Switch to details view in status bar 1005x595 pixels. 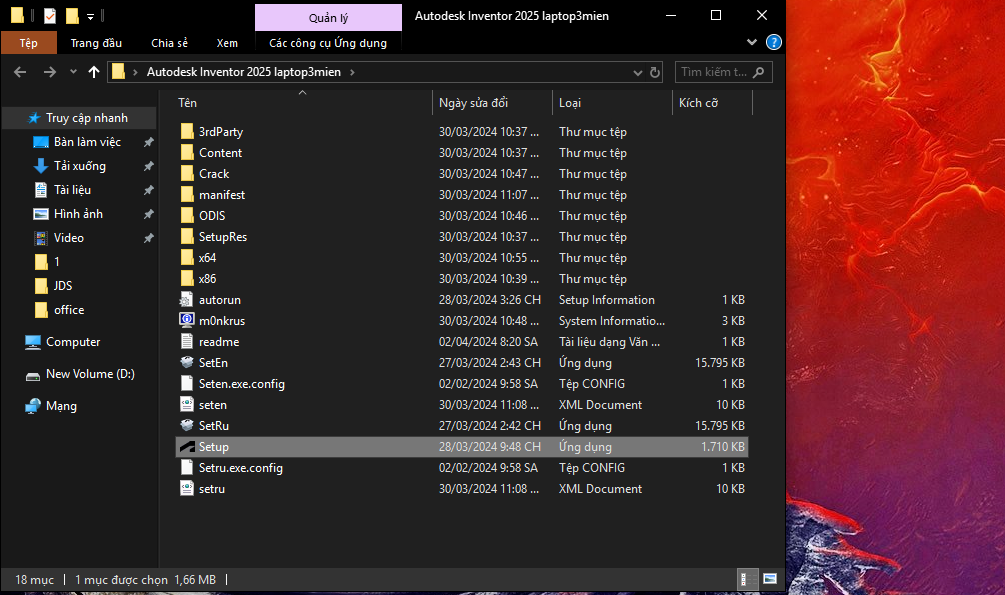point(745,580)
